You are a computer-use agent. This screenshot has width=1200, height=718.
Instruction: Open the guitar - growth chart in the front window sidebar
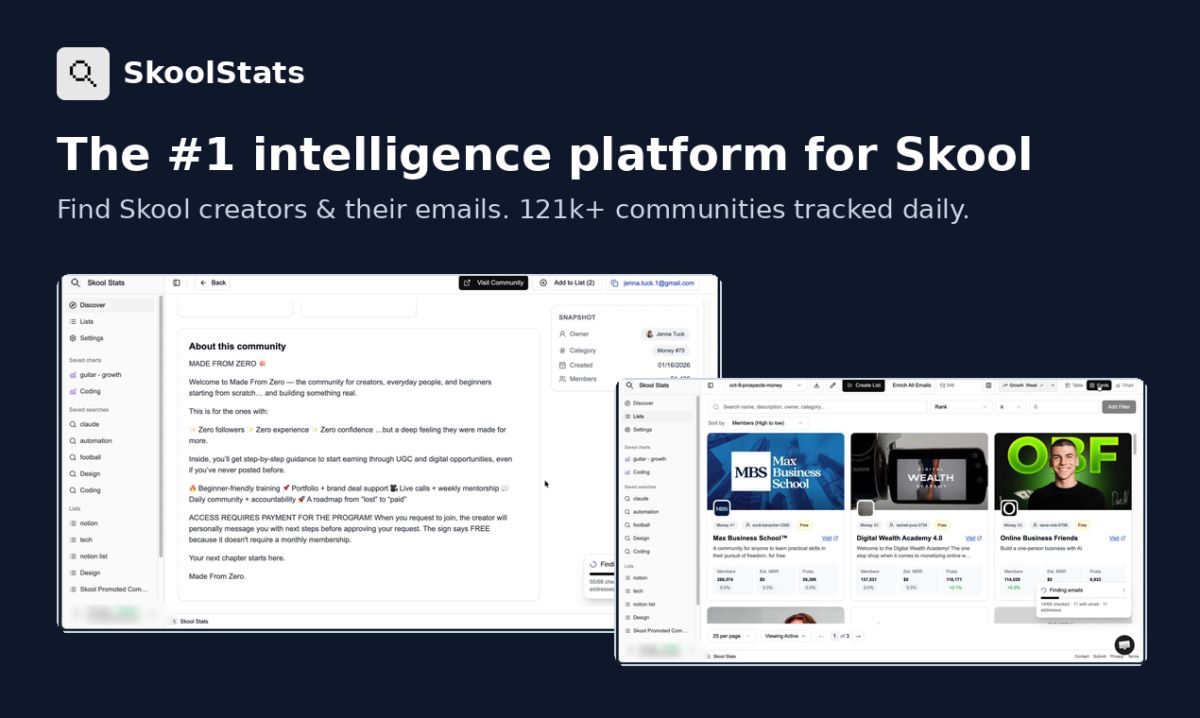tap(658, 459)
